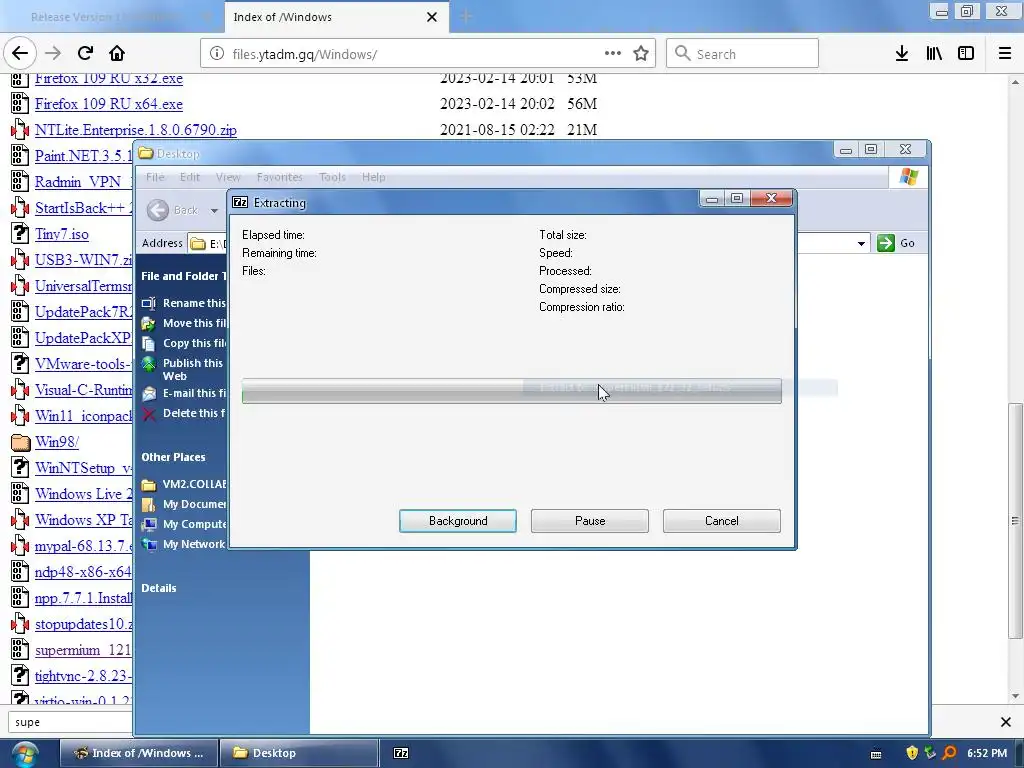Open the page actions three-dot menu

pyautogui.click(x=613, y=54)
